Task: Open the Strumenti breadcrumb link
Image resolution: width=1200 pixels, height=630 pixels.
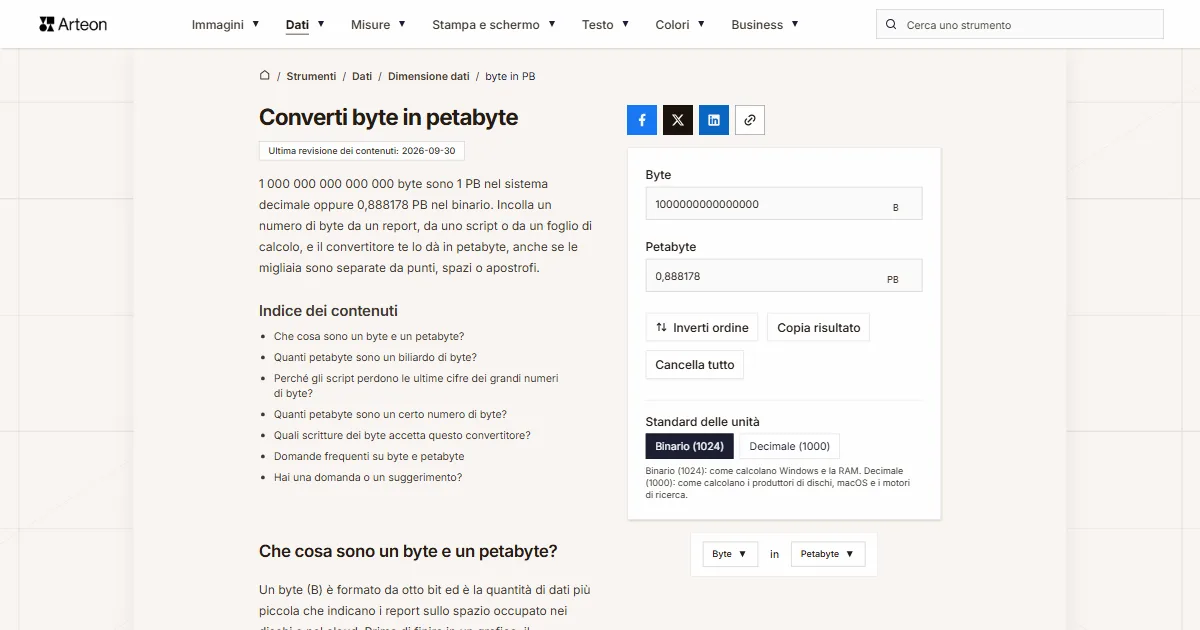Action: click(311, 76)
